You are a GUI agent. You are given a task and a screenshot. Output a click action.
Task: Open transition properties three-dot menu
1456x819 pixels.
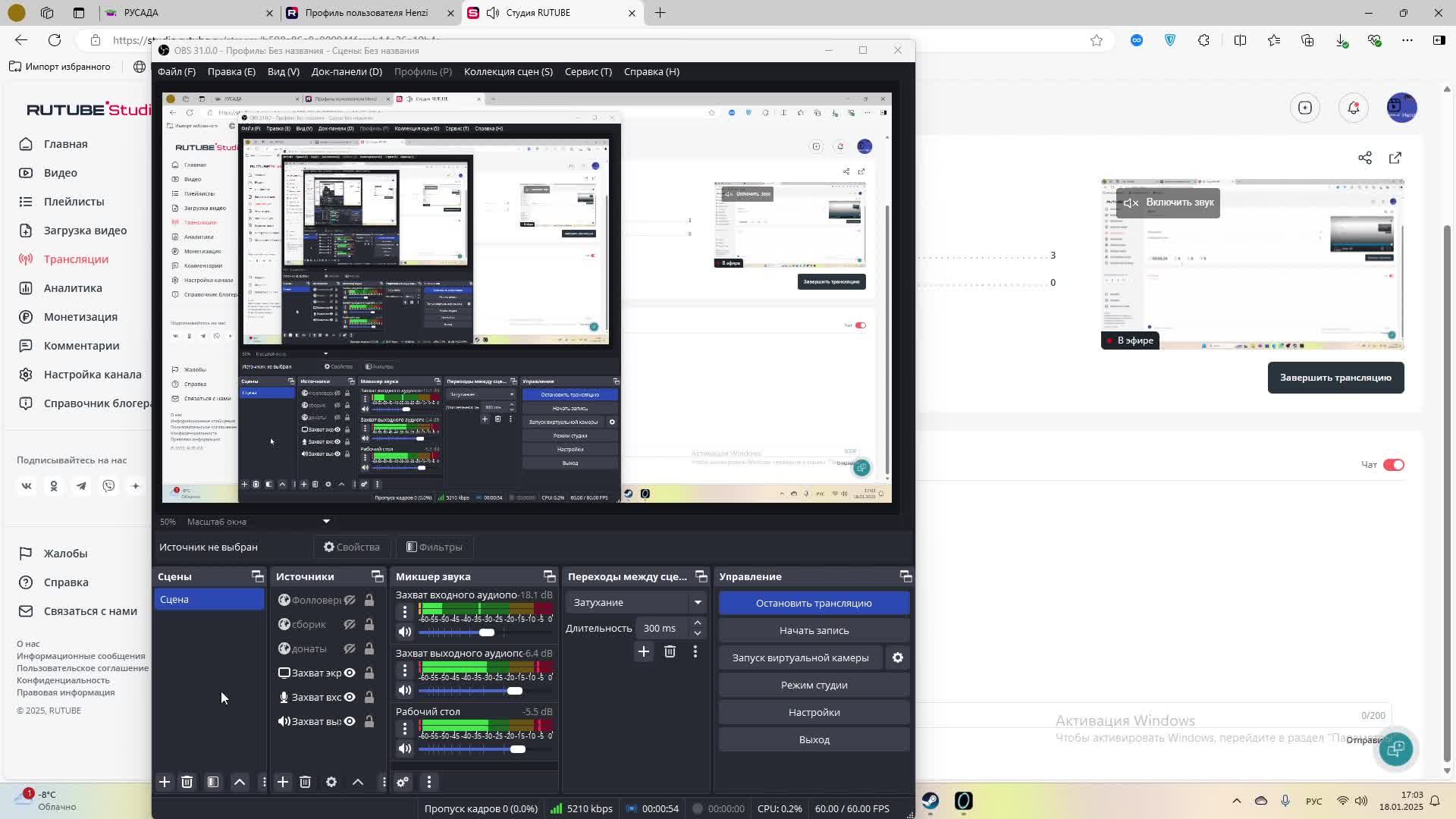pyautogui.click(x=695, y=651)
